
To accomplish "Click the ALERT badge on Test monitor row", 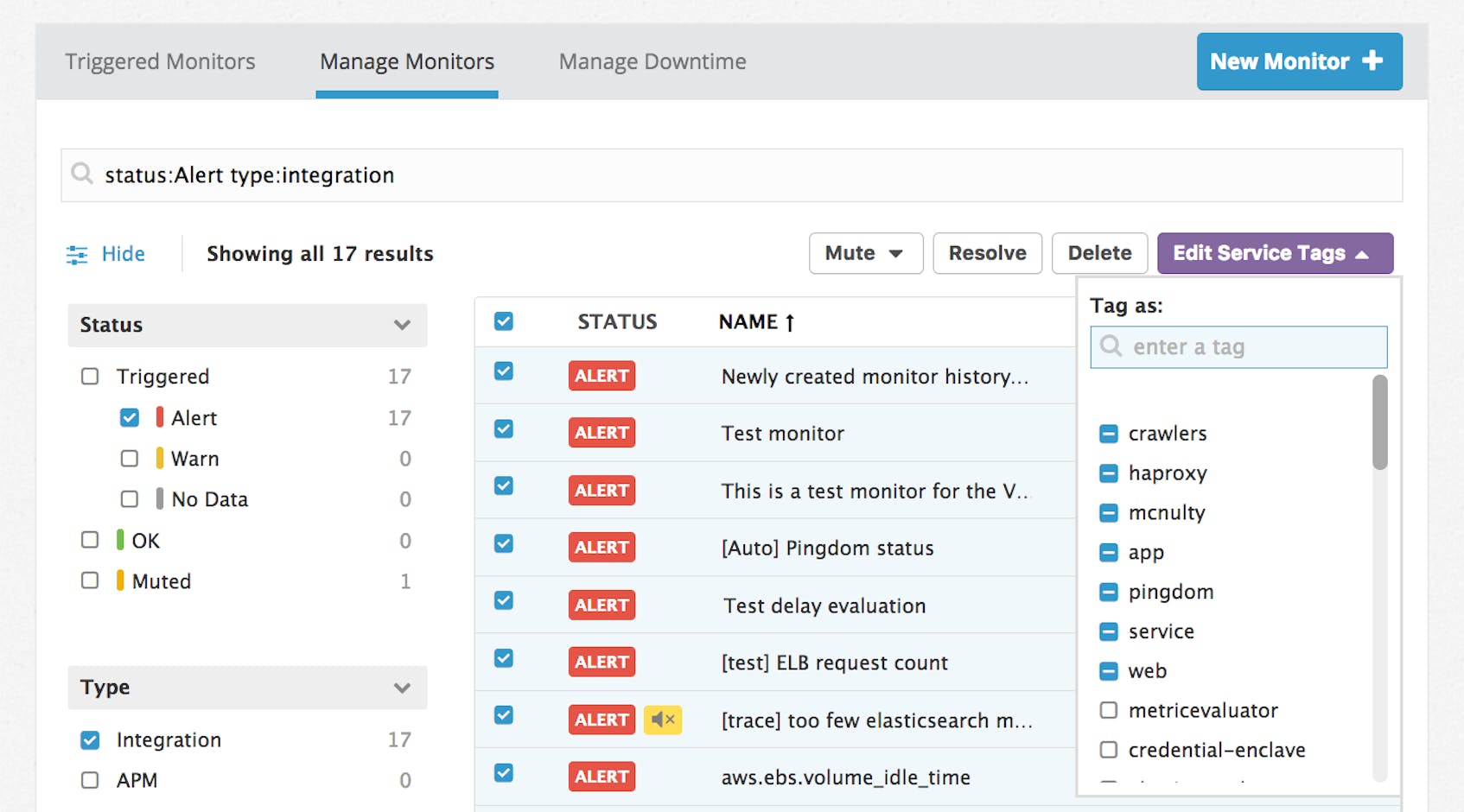I will [x=602, y=432].
